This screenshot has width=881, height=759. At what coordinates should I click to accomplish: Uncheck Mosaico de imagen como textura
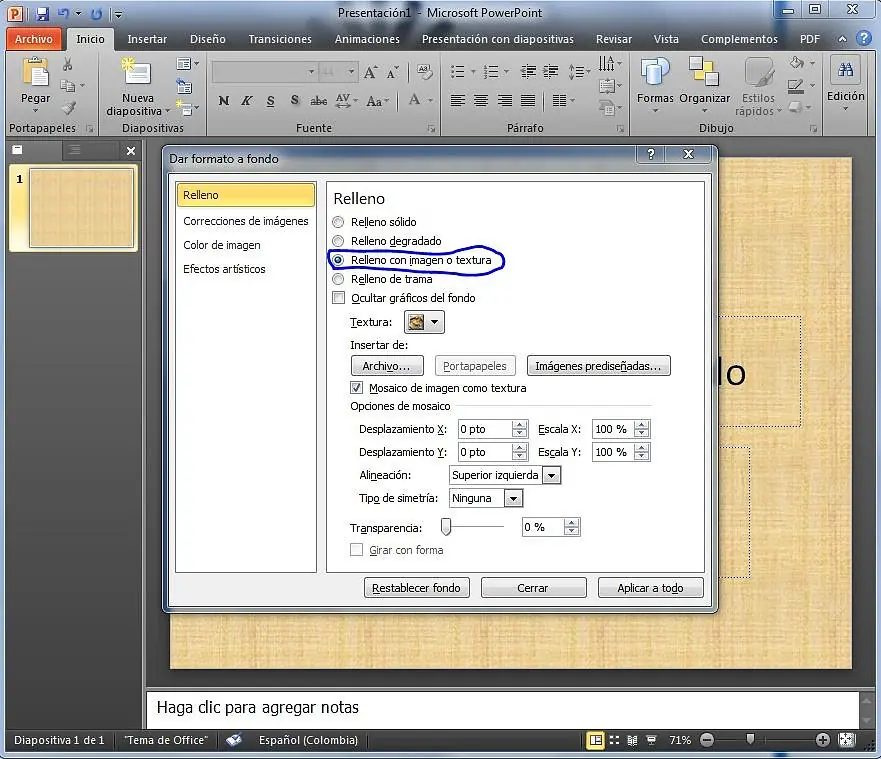tap(356, 388)
